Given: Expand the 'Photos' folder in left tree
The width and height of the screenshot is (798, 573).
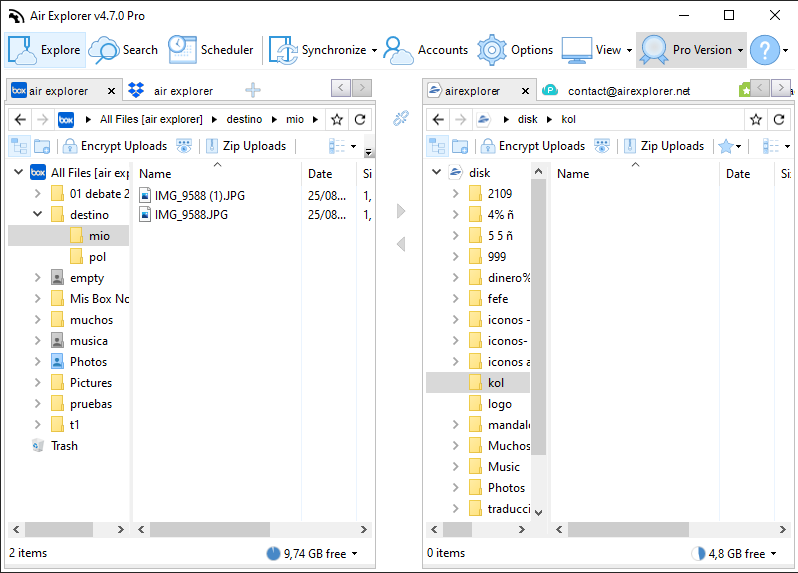Looking at the screenshot, I should click(x=38, y=362).
